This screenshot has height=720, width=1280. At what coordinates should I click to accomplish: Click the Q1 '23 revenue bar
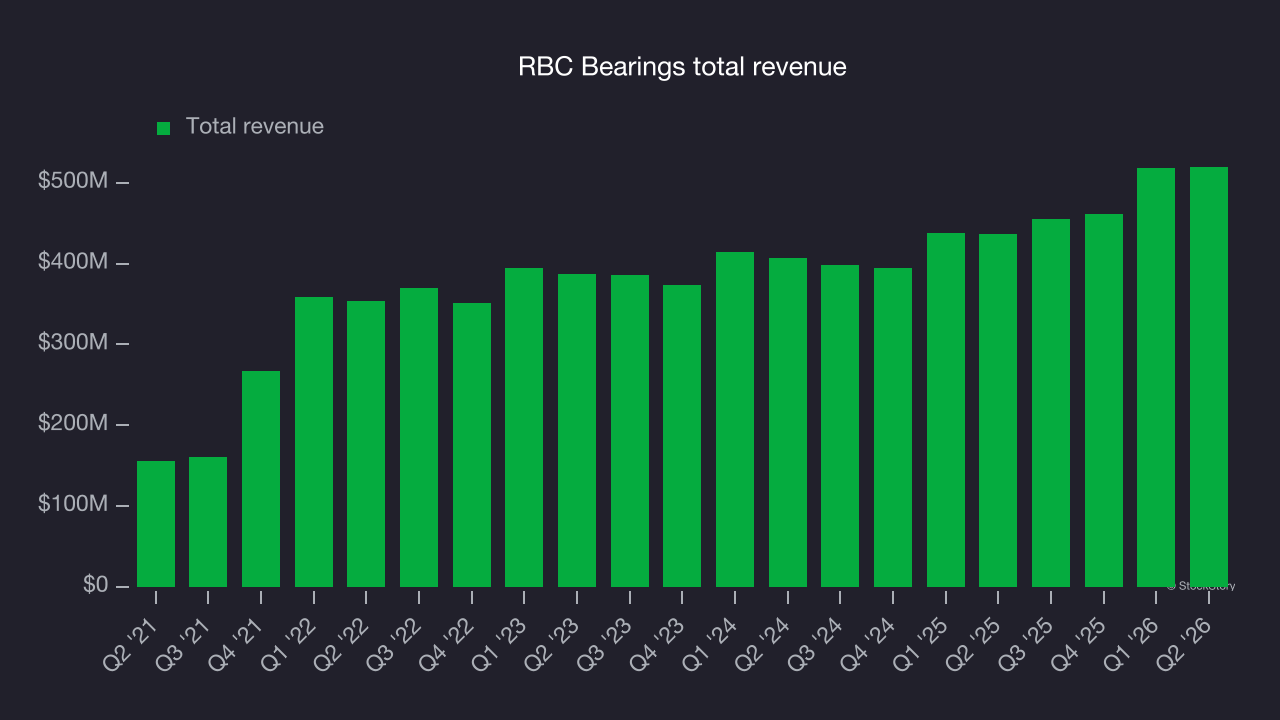[524, 428]
